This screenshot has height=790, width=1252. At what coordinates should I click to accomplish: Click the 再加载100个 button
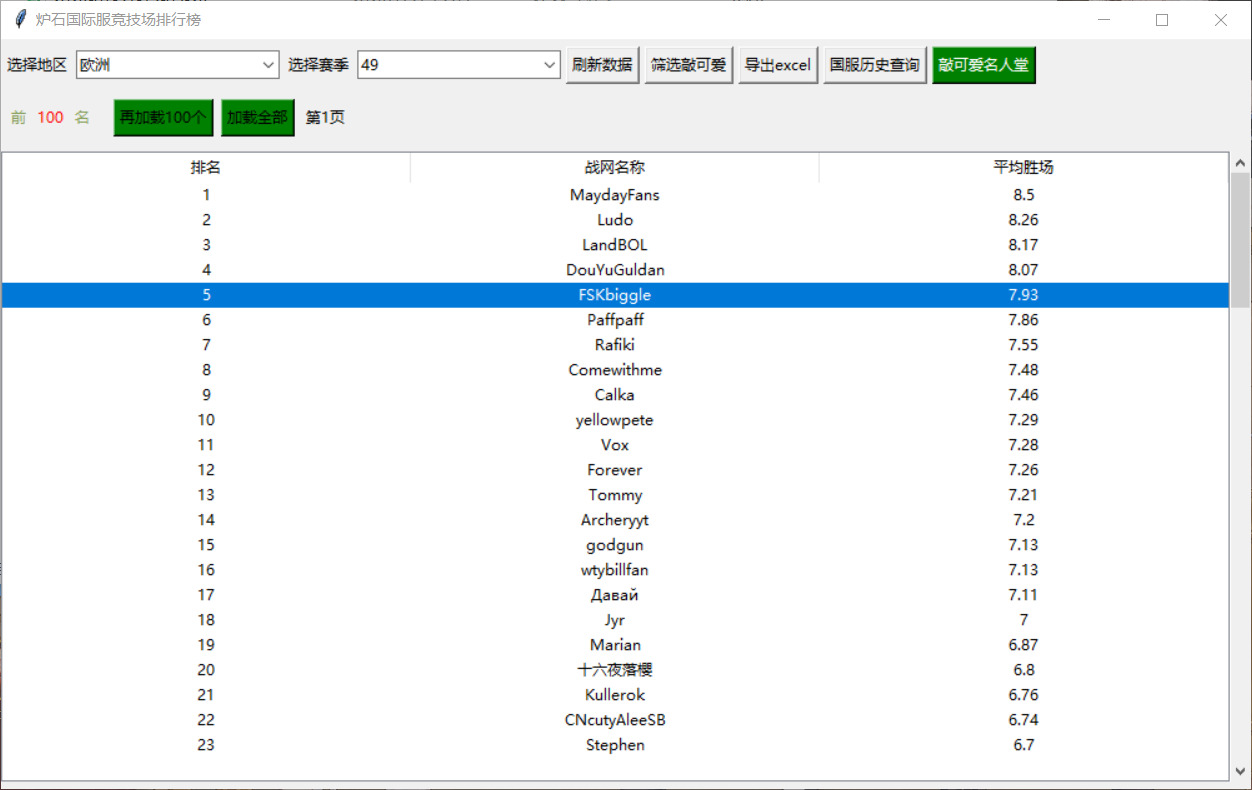point(163,117)
